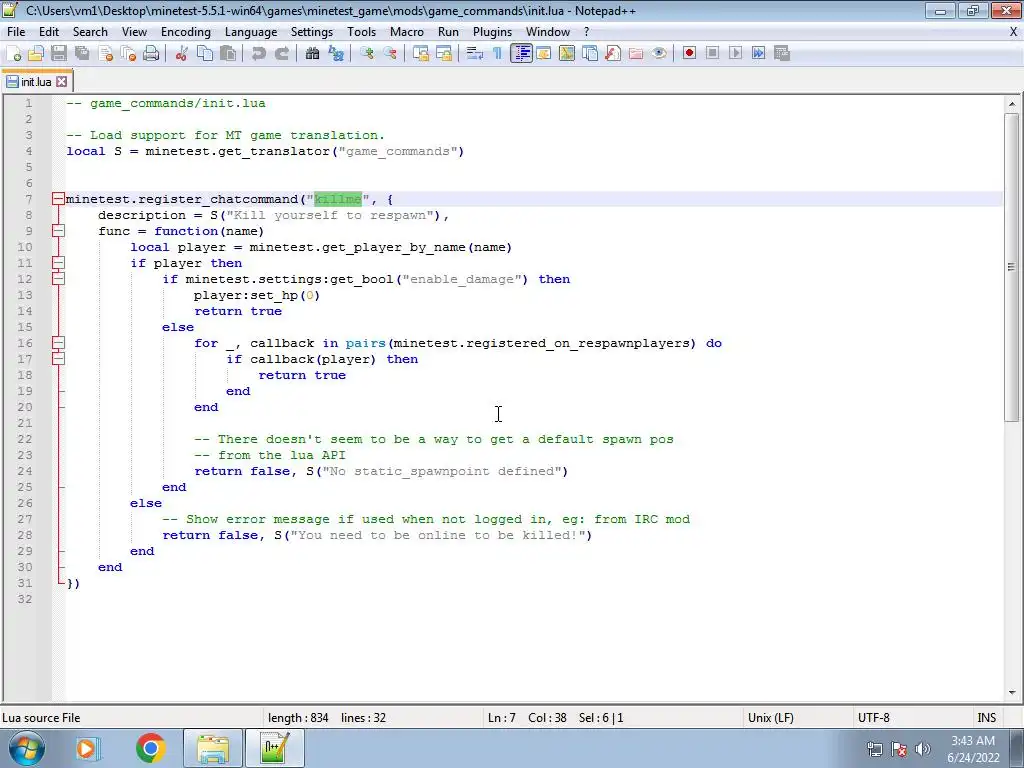This screenshot has height=768, width=1024.
Task: Zoom in with the magnifier plus icon
Action: pos(366,54)
